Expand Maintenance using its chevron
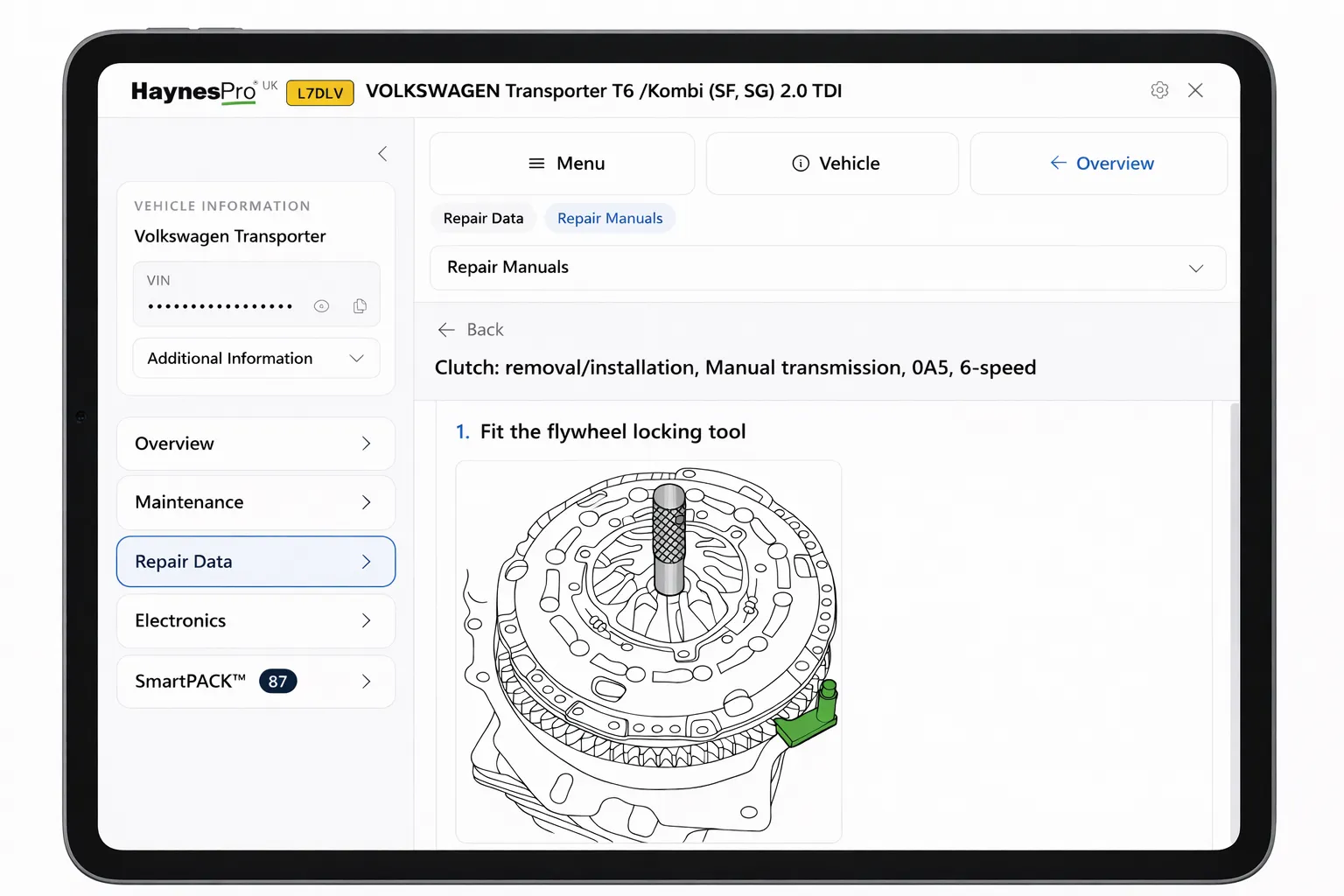Image resolution: width=1344 pixels, height=896 pixels. (367, 502)
